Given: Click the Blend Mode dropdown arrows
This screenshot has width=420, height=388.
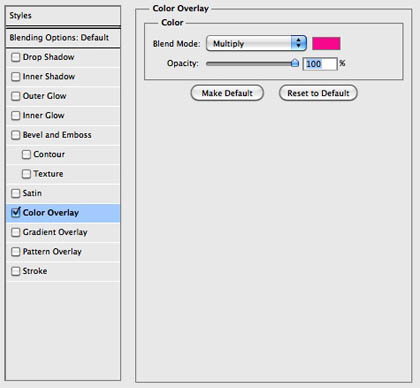Looking at the screenshot, I should [x=299, y=43].
